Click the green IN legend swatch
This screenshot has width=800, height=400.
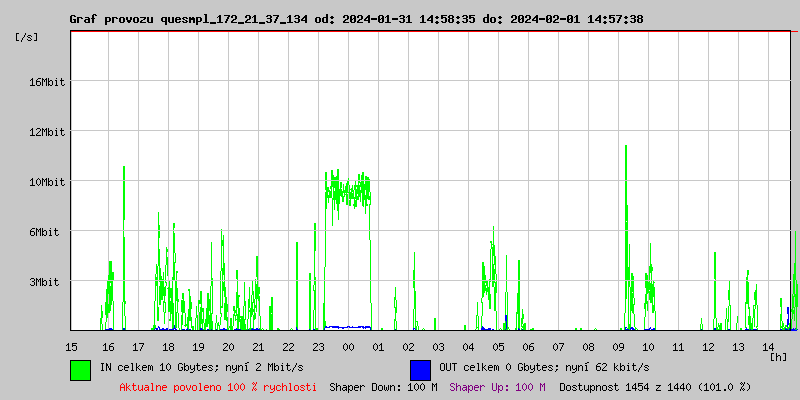81,369
